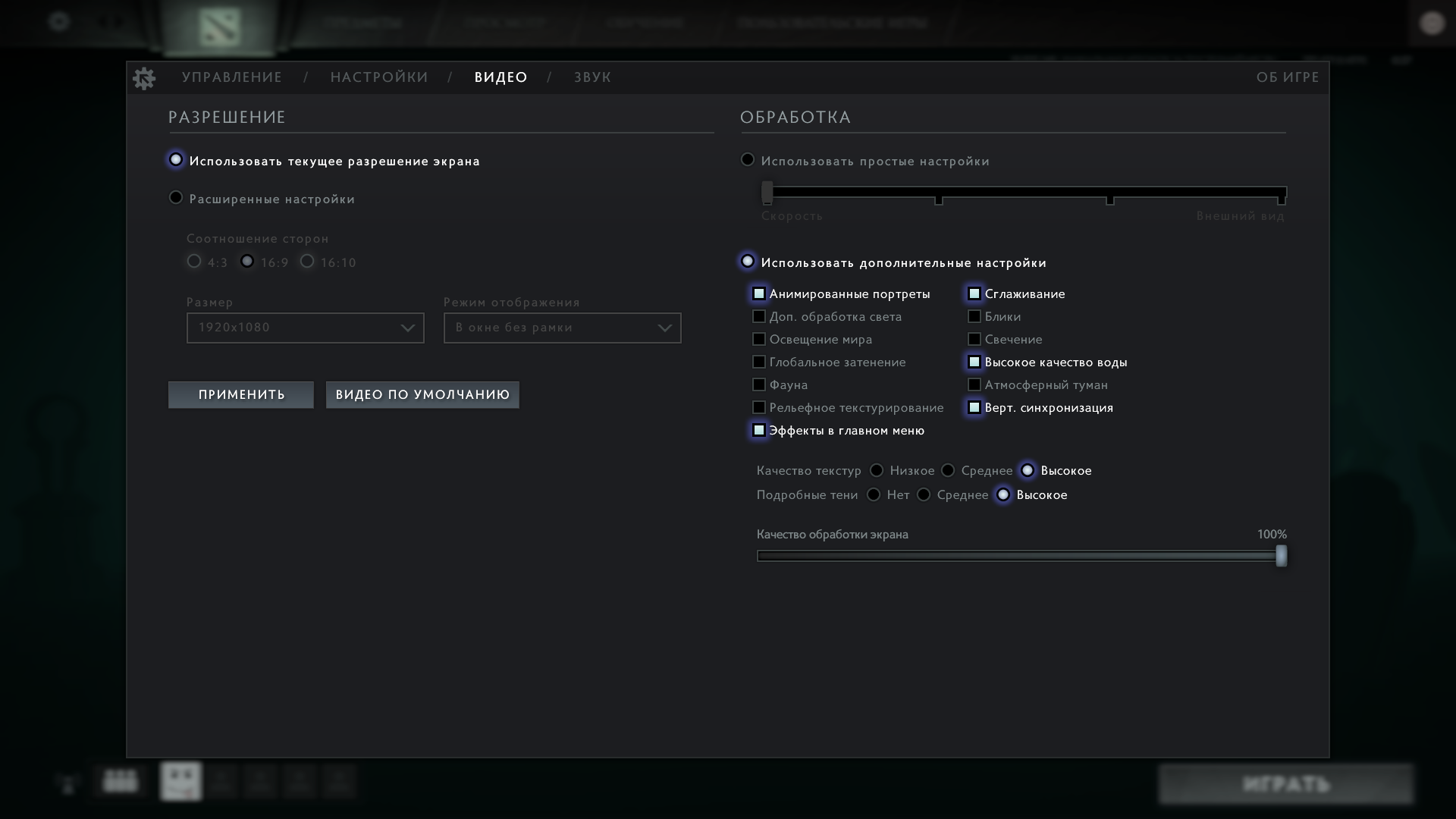Enable the Блики checkbox

pos(974,317)
